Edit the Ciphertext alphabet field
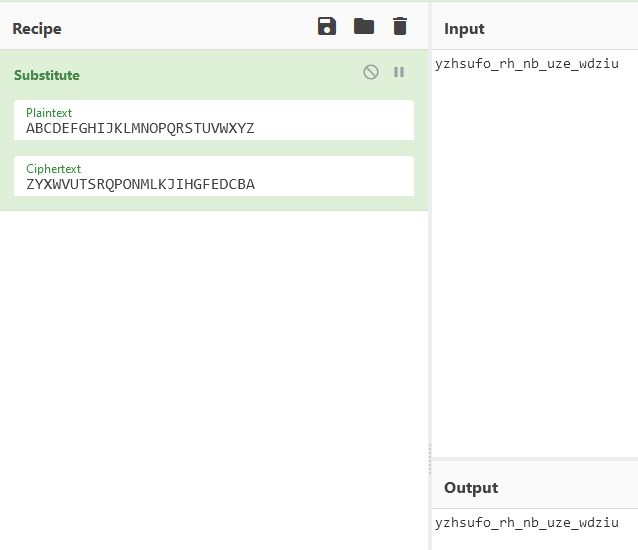This screenshot has width=638, height=550. pos(214,176)
